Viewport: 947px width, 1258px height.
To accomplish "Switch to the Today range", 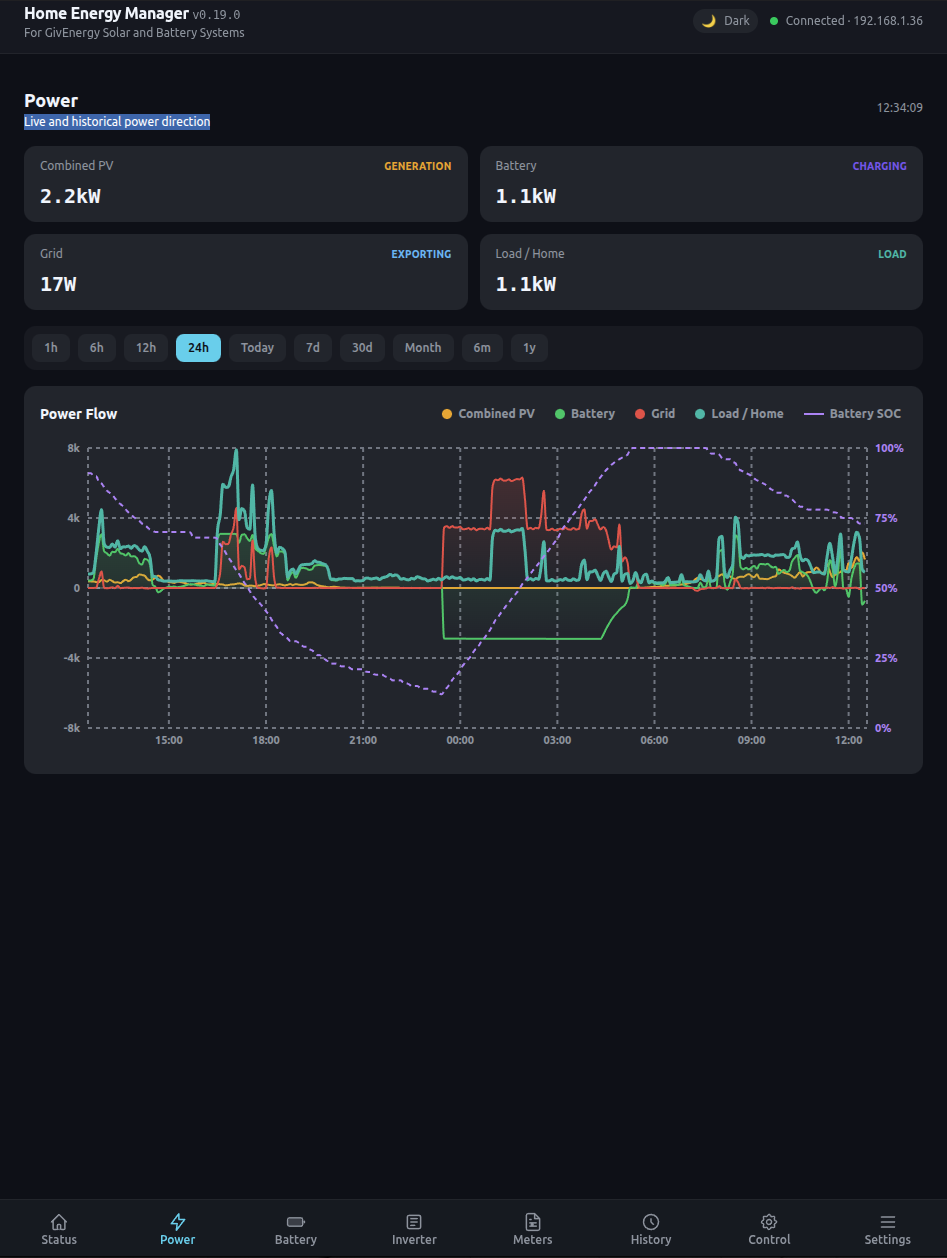I will click(x=257, y=348).
